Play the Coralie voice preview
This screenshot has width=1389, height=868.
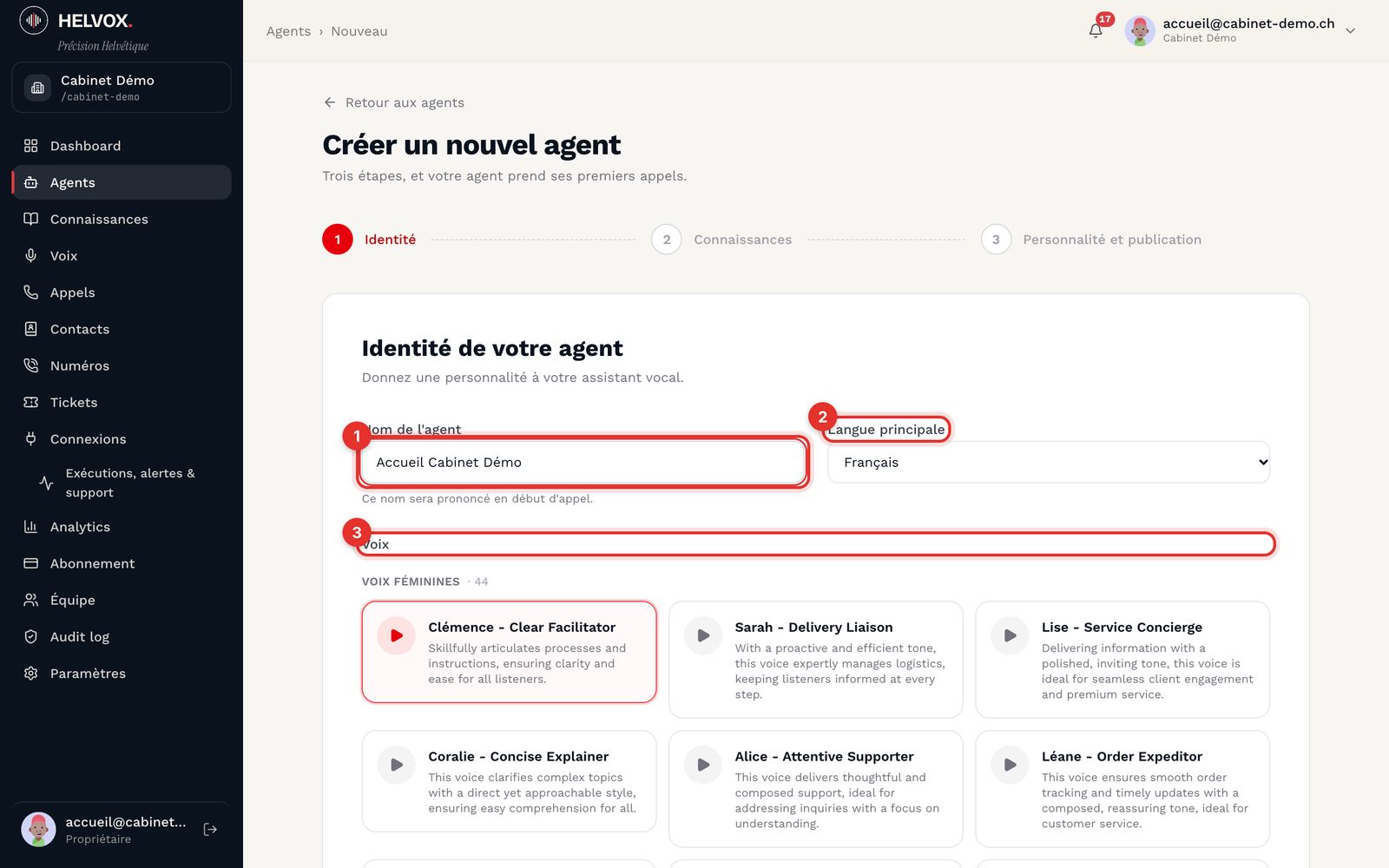[x=397, y=765]
